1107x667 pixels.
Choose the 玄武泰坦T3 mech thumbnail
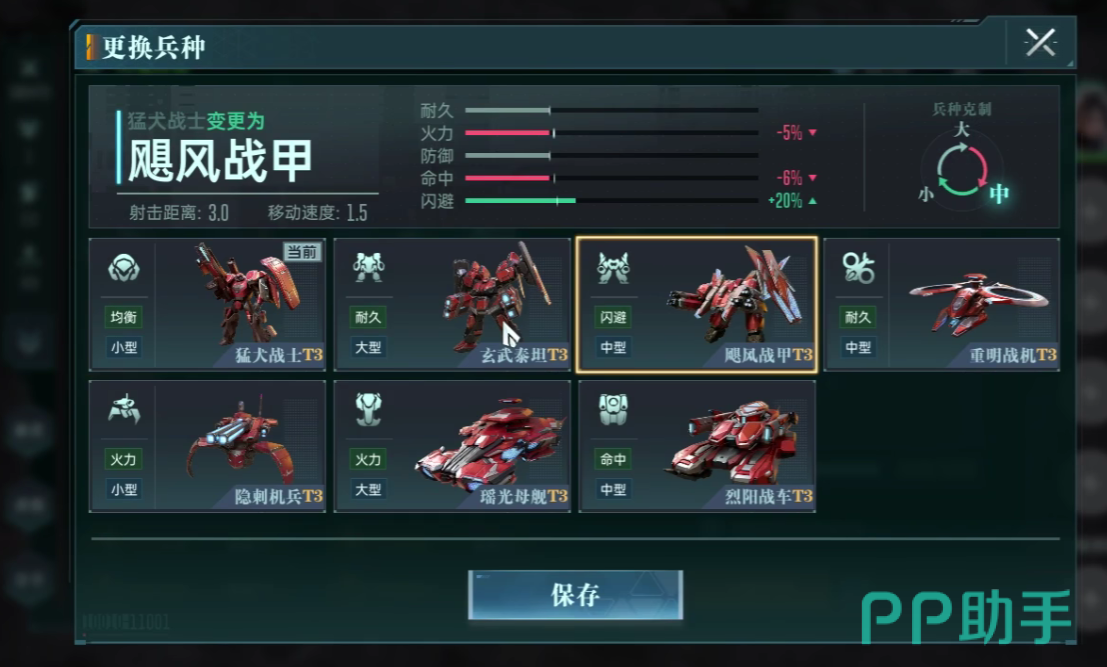[x=494, y=296]
